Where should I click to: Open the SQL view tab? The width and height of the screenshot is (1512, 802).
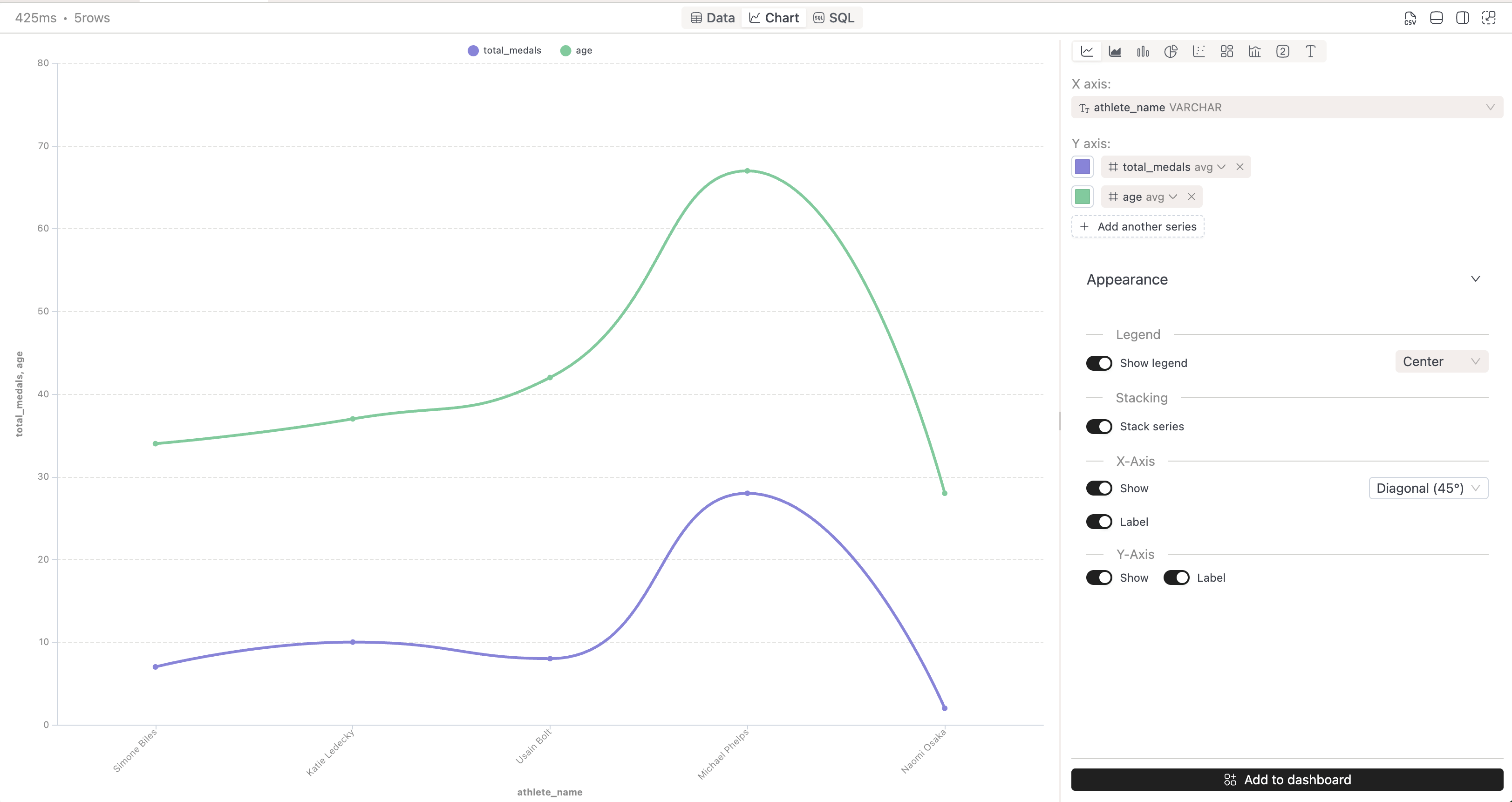pos(834,18)
